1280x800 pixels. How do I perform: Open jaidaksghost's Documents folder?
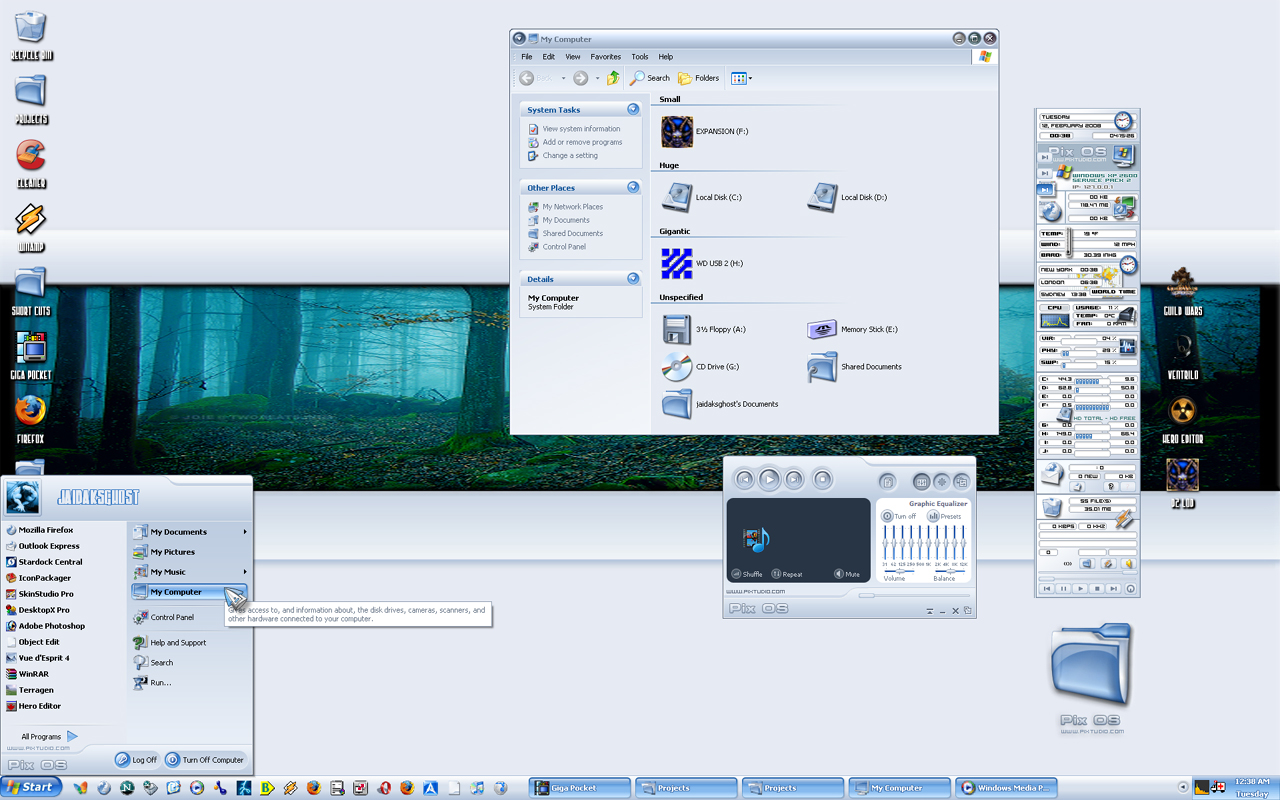pos(719,404)
